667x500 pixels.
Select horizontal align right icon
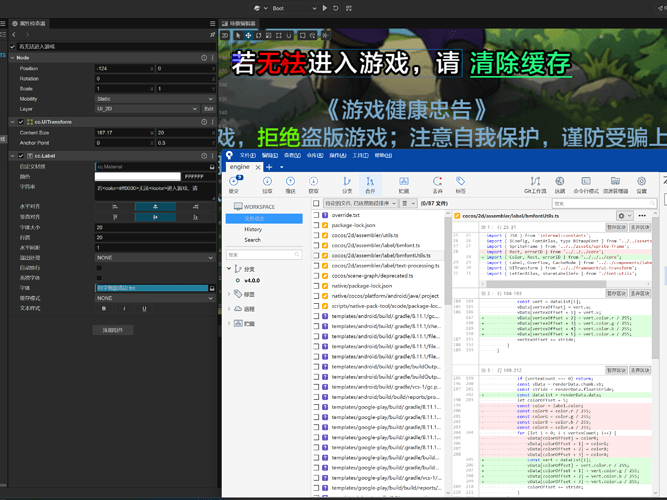[x=196, y=206]
